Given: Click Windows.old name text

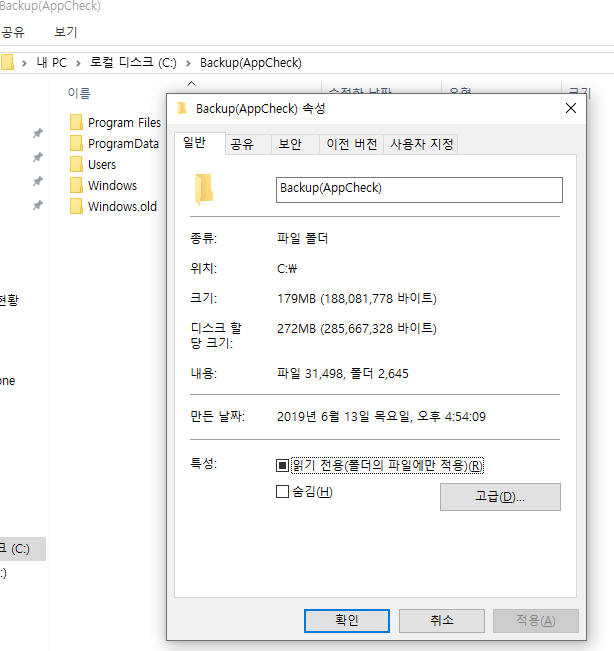Looking at the screenshot, I should 122,206.
